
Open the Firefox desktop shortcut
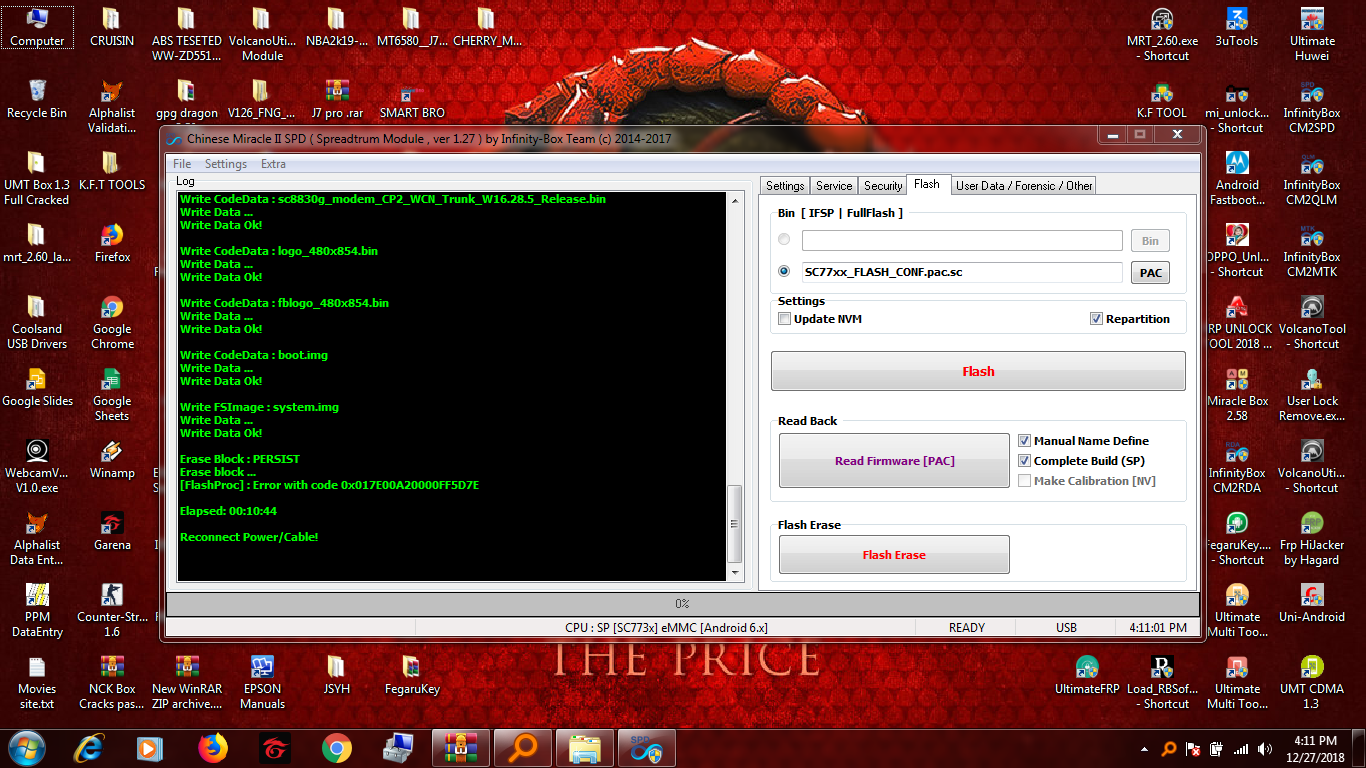(x=112, y=243)
